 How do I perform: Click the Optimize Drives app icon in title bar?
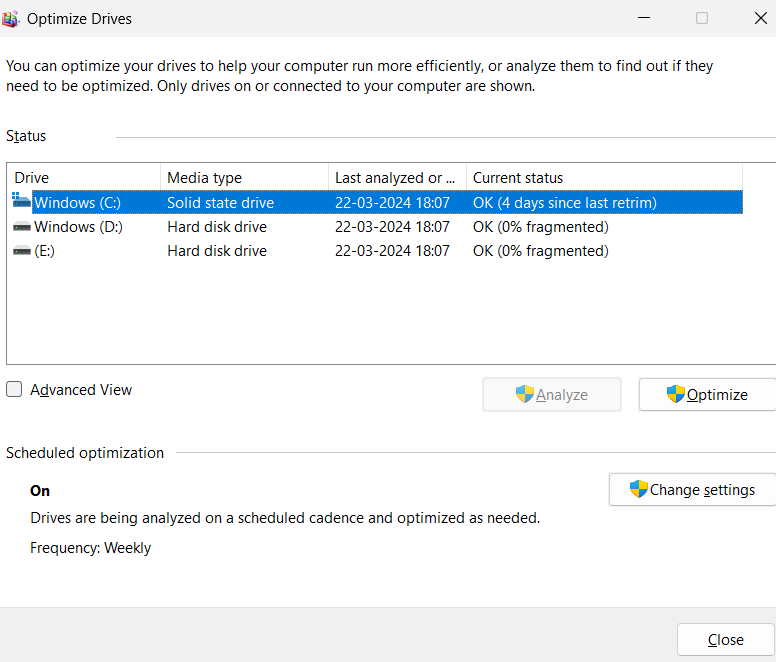click(x=11, y=18)
